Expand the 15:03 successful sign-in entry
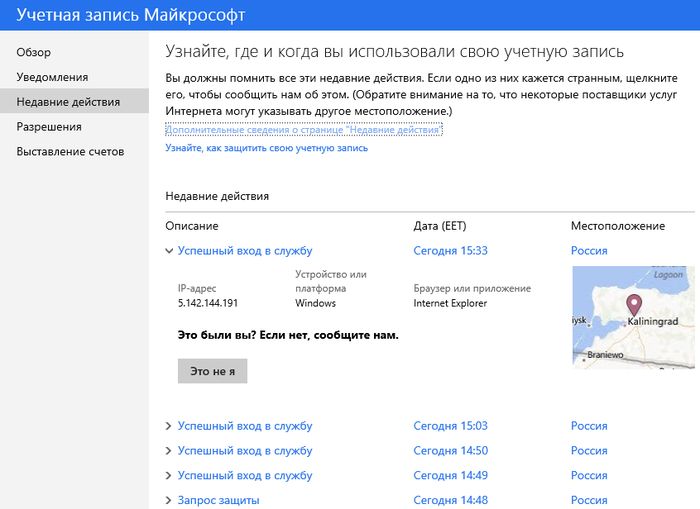Screen dimensions: 700x509 [x=245, y=426]
